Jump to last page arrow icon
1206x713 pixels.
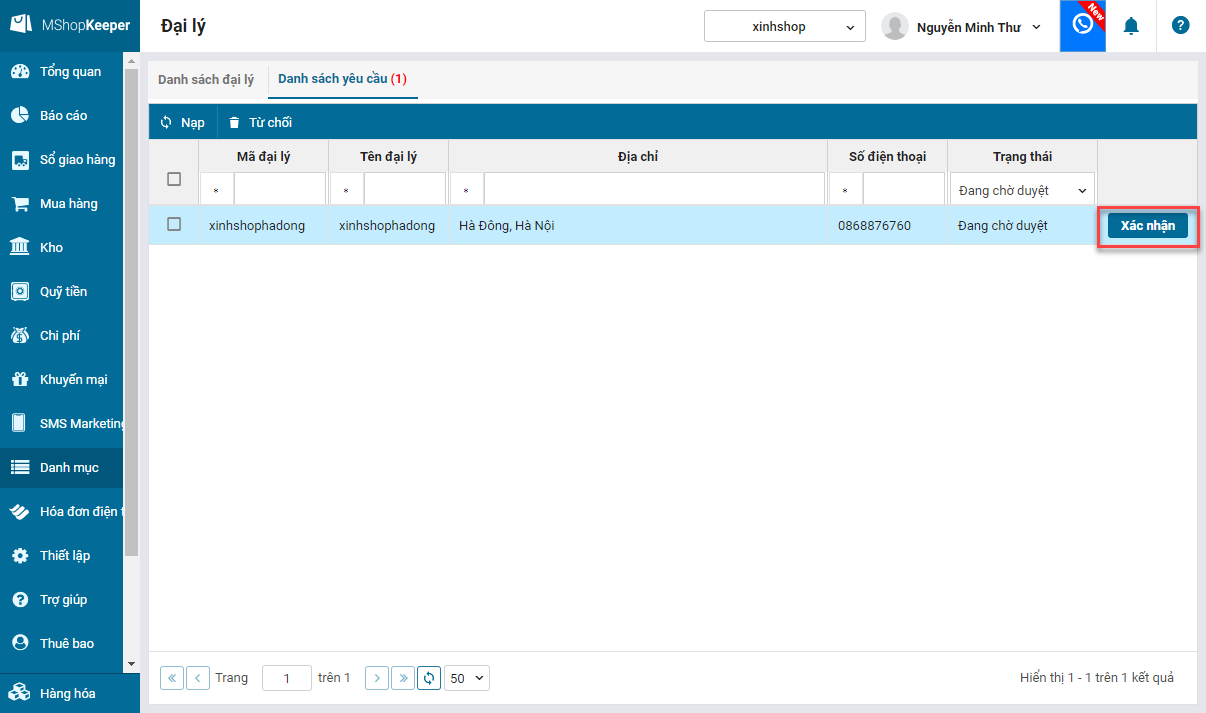[x=402, y=678]
